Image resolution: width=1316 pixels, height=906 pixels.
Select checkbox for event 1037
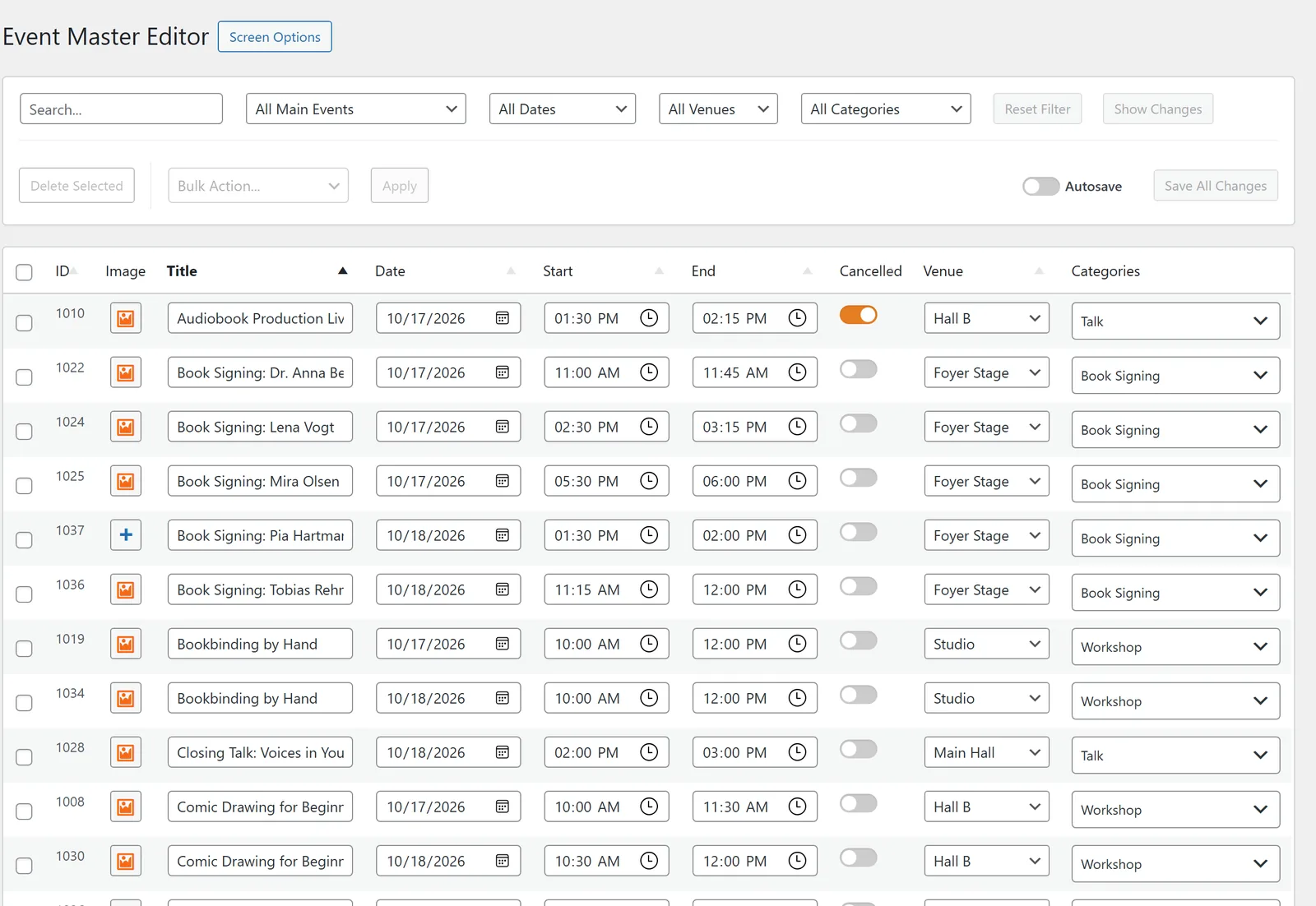[24, 540]
